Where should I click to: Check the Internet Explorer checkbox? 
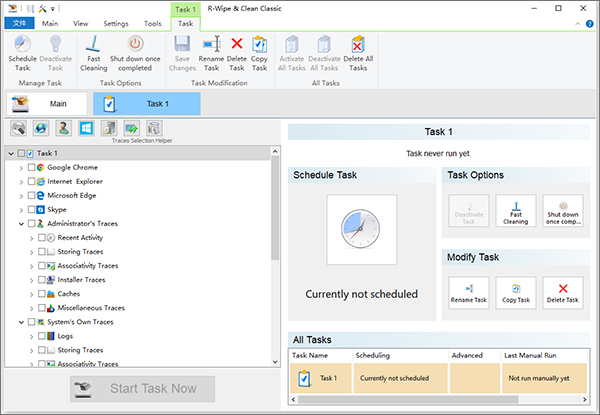click(31, 181)
